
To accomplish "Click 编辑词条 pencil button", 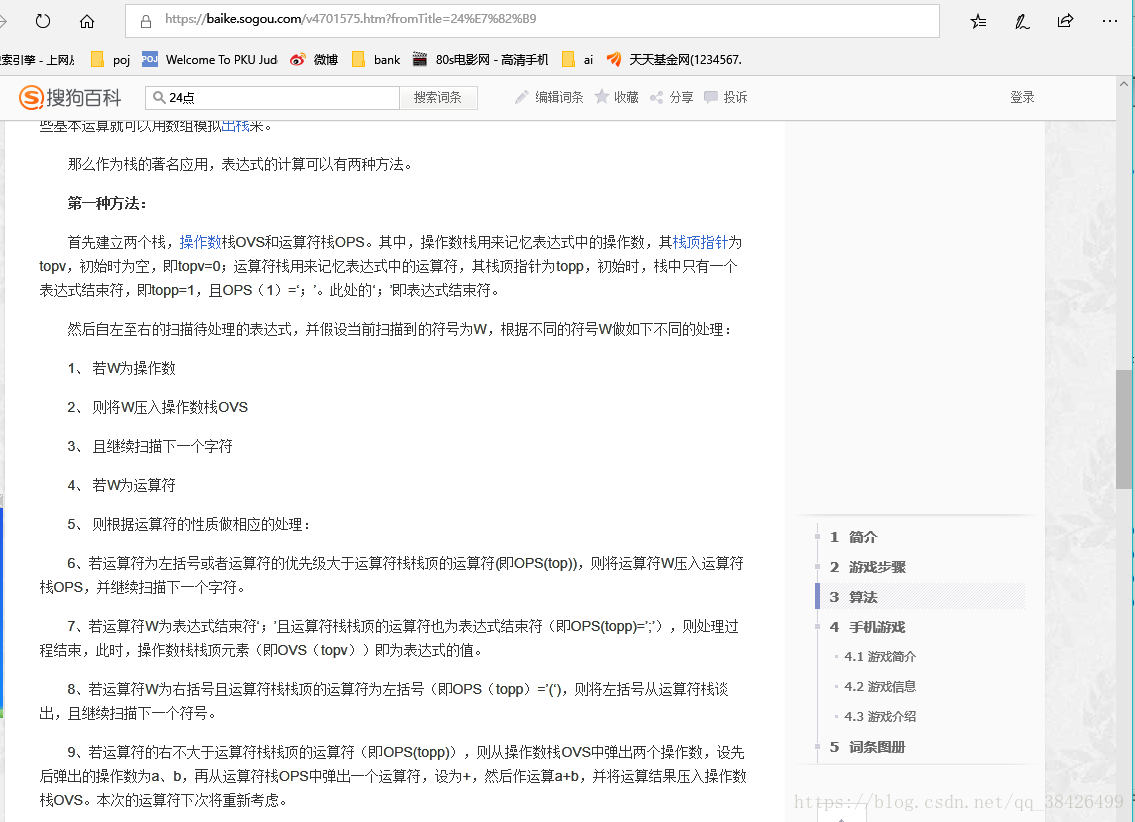I will (x=549, y=97).
